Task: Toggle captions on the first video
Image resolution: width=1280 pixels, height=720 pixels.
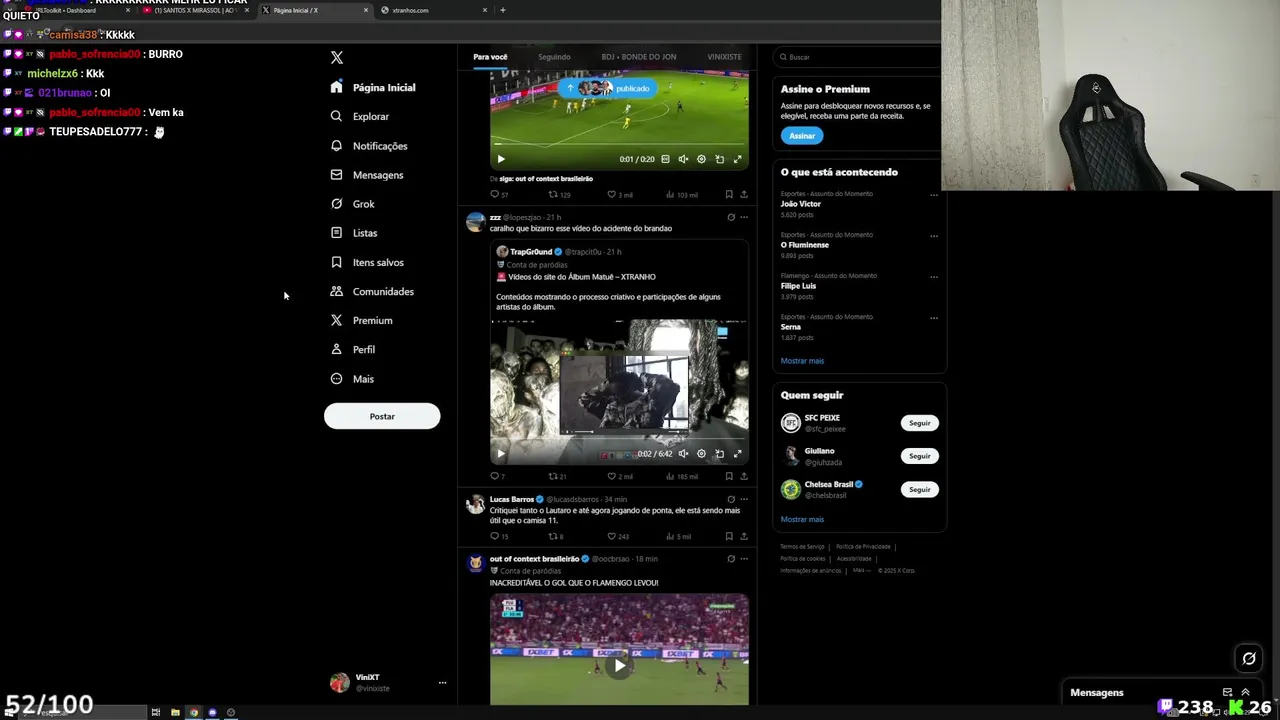Action: pos(666,159)
